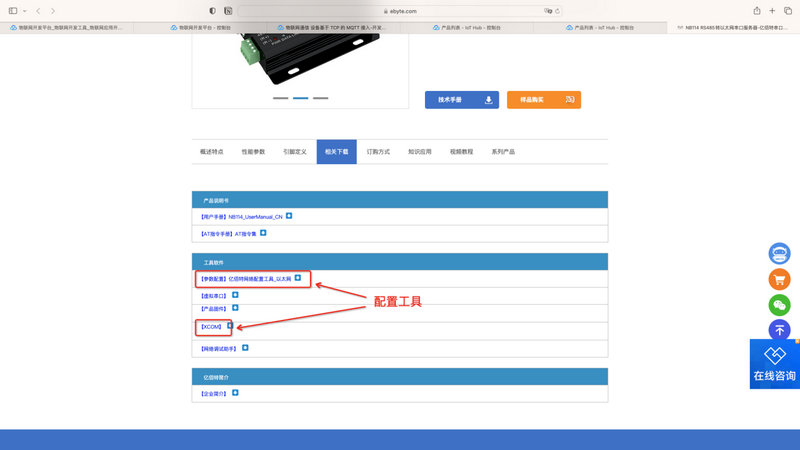Click download icon beside 网络调试助手
The height and width of the screenshot is (450, 800).
(x=245, y=348)
